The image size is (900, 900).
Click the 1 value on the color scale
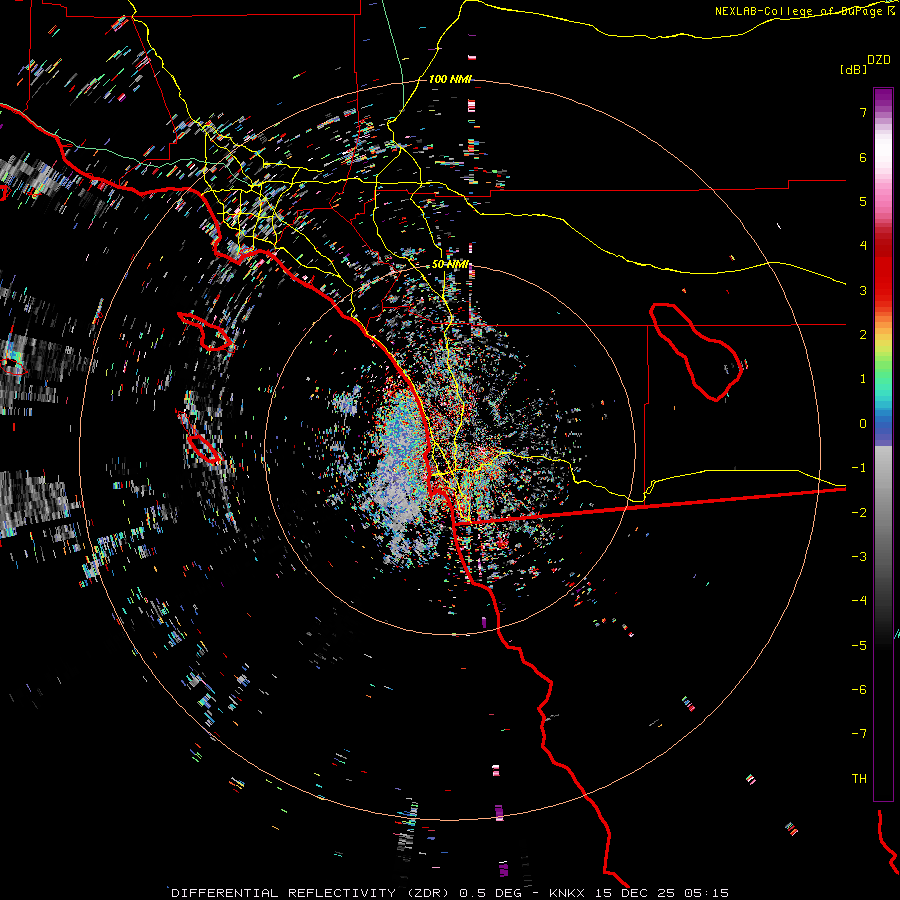coord(863,379)
